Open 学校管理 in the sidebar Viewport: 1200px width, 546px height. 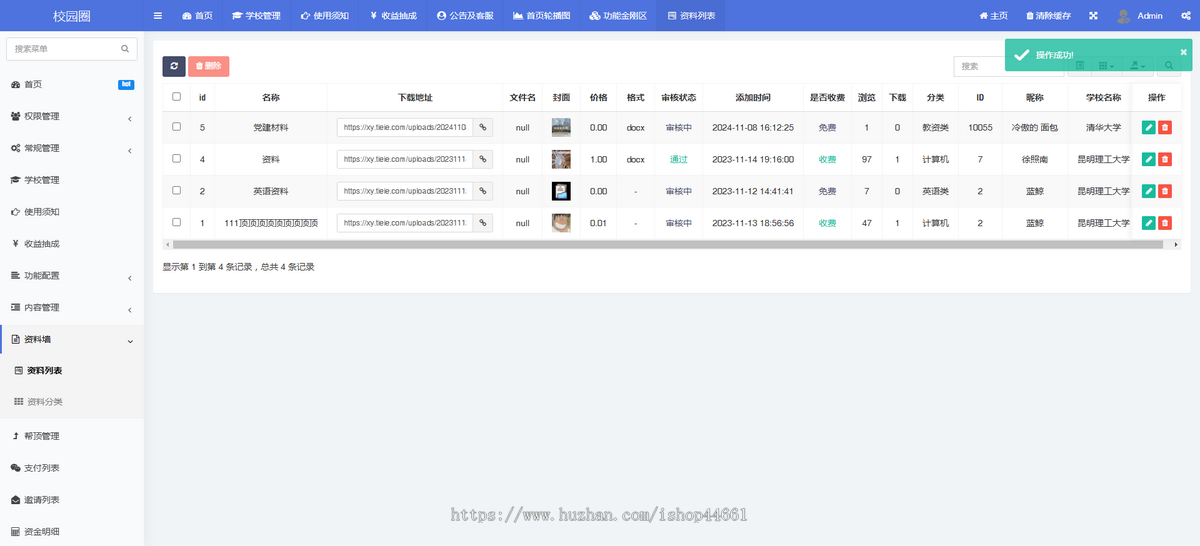(x=72, y=180)
